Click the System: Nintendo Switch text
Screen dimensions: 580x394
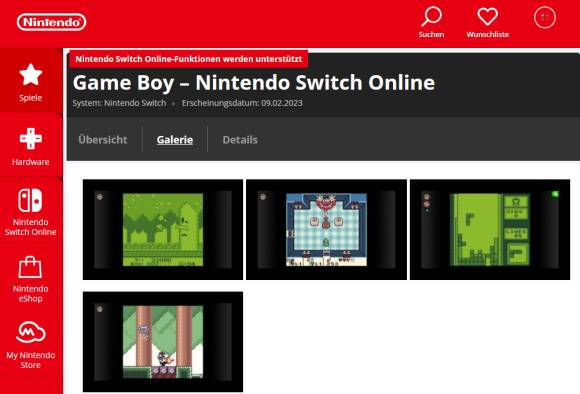pos(119,103)
